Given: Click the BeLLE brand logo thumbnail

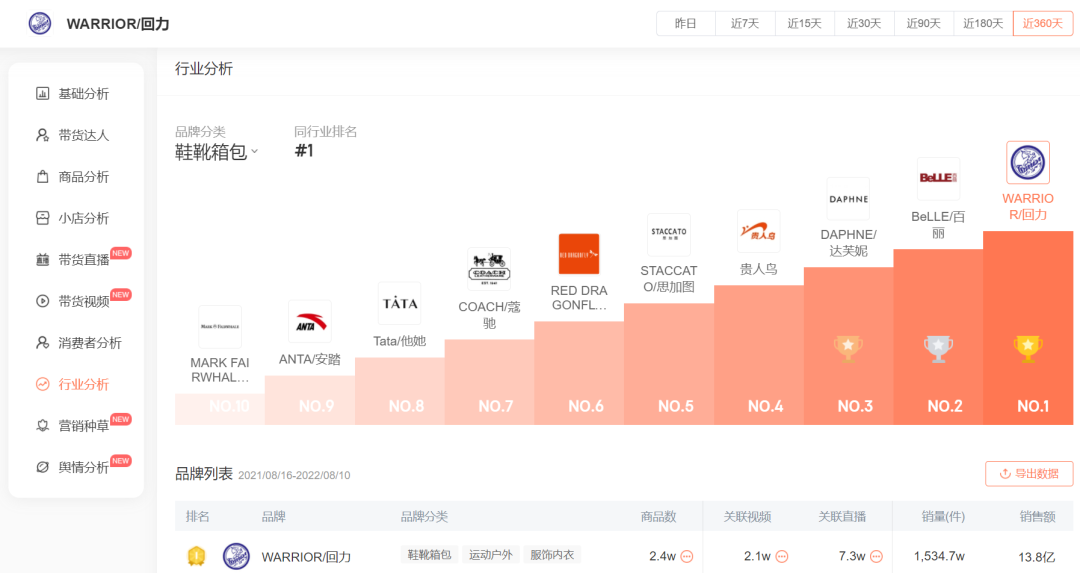Looking at the screenshot, I should (938, 178).
